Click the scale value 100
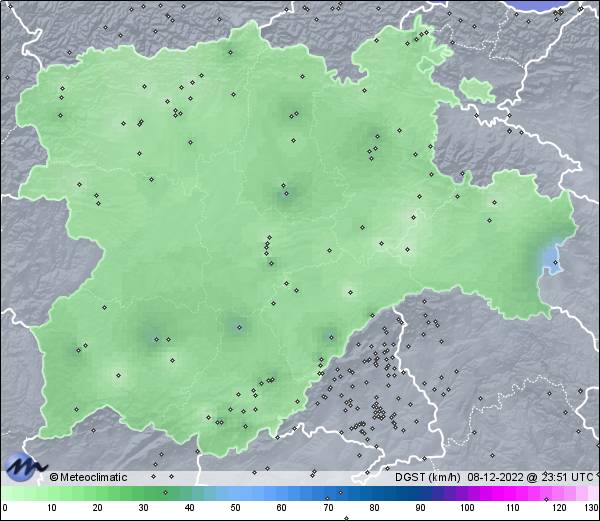Screen dimensions: 600x521 pos(467,508)
